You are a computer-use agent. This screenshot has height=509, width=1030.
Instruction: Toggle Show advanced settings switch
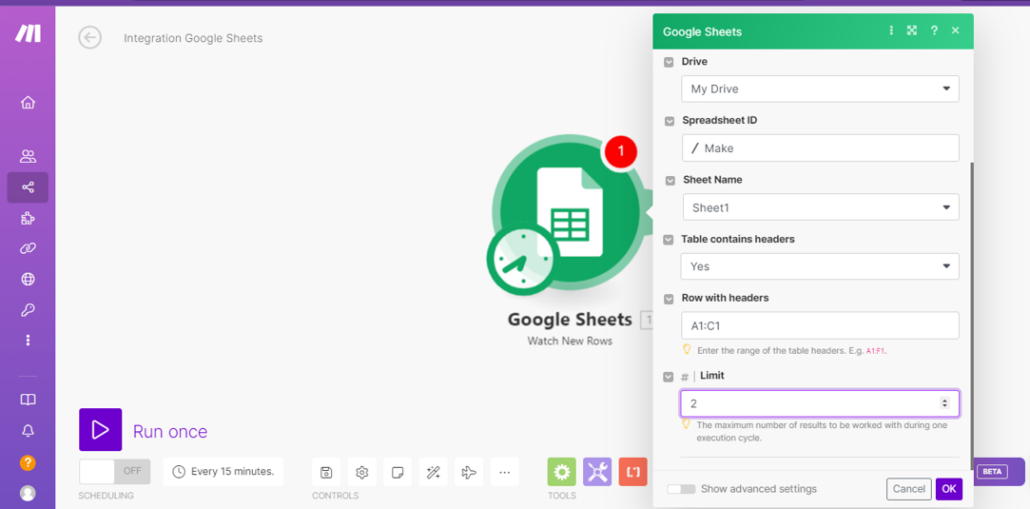[x=681, y=489]
